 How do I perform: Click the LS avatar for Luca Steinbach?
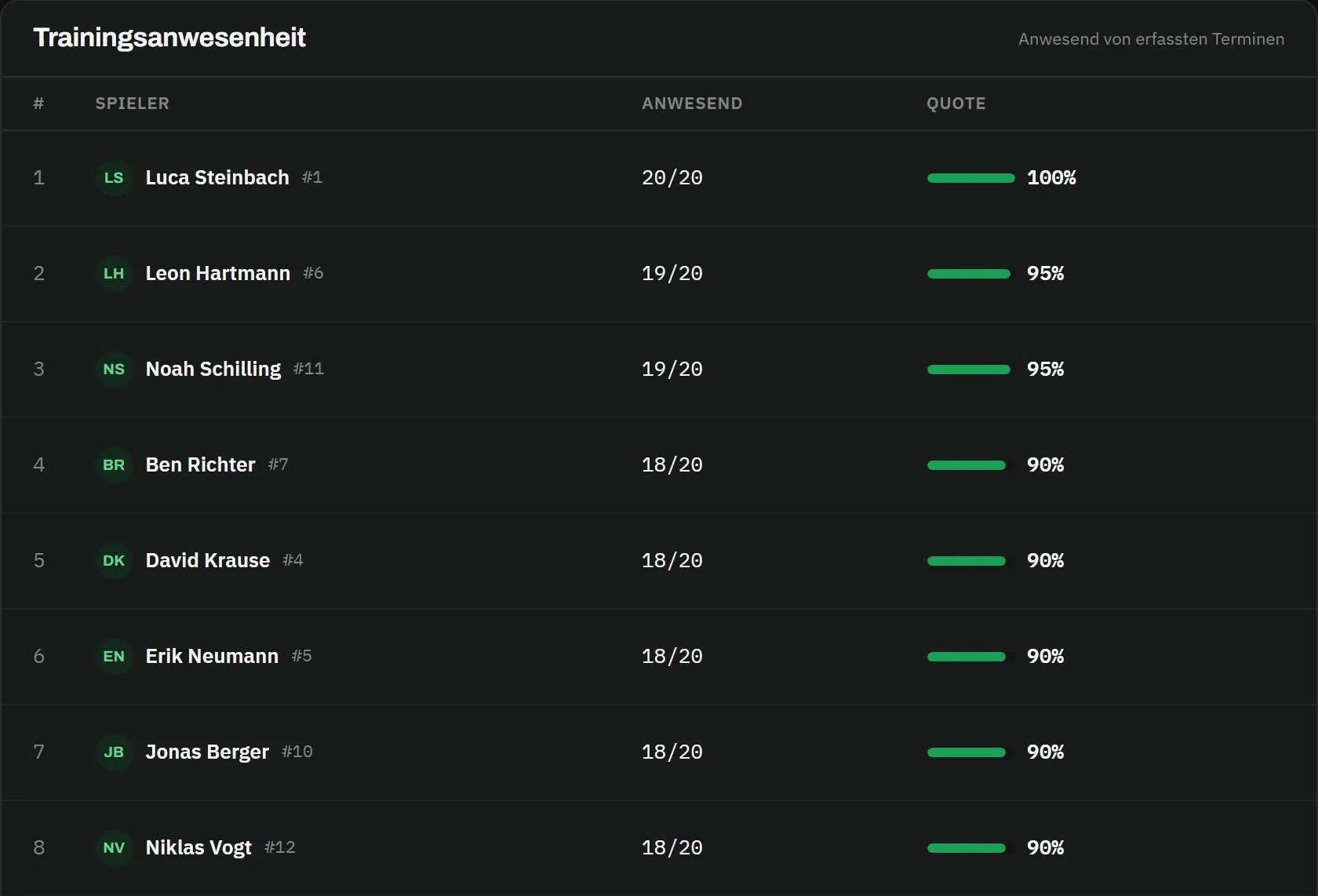point(114,178)
